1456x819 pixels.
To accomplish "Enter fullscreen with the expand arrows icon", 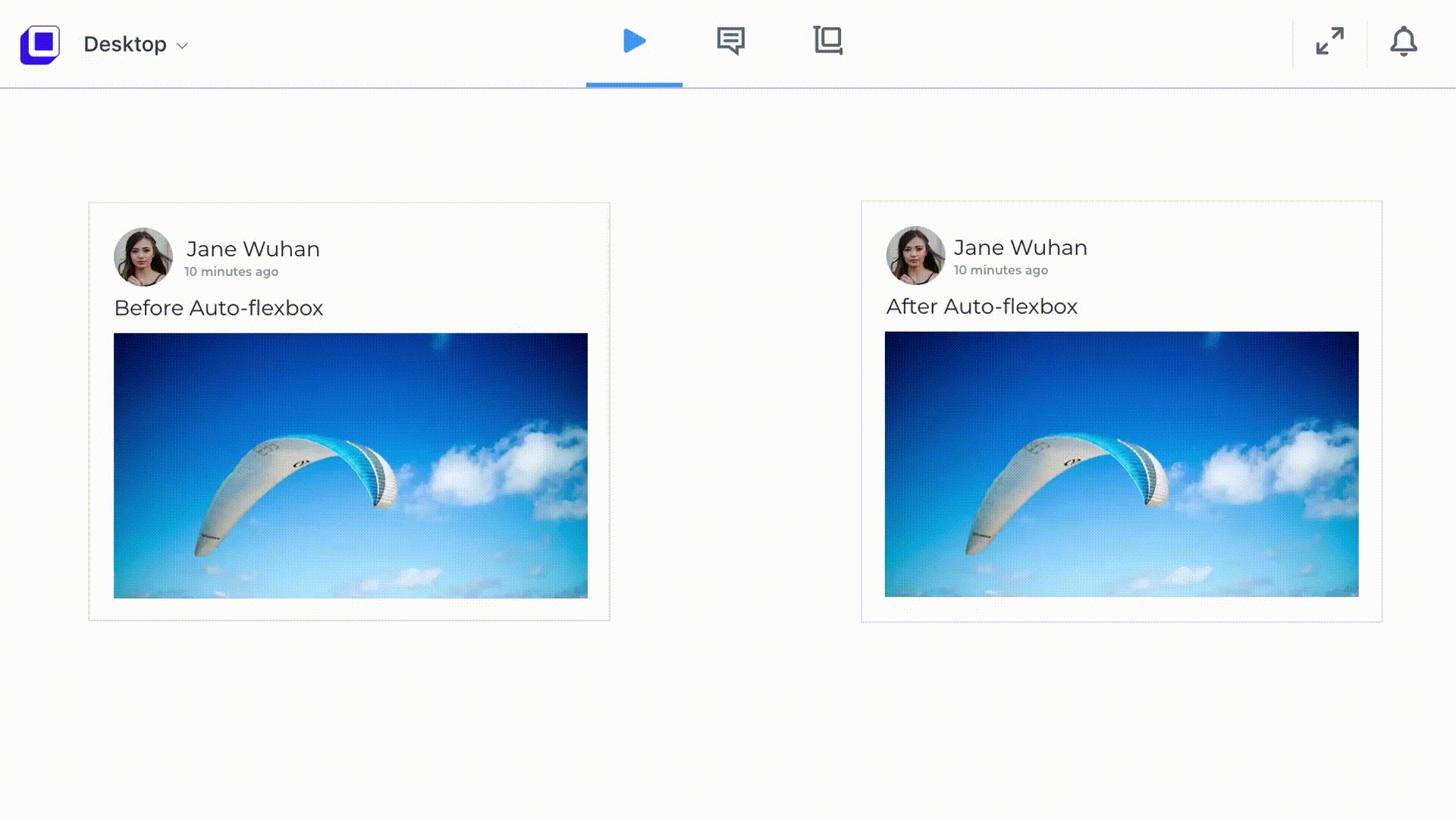I will (1330, 42).
